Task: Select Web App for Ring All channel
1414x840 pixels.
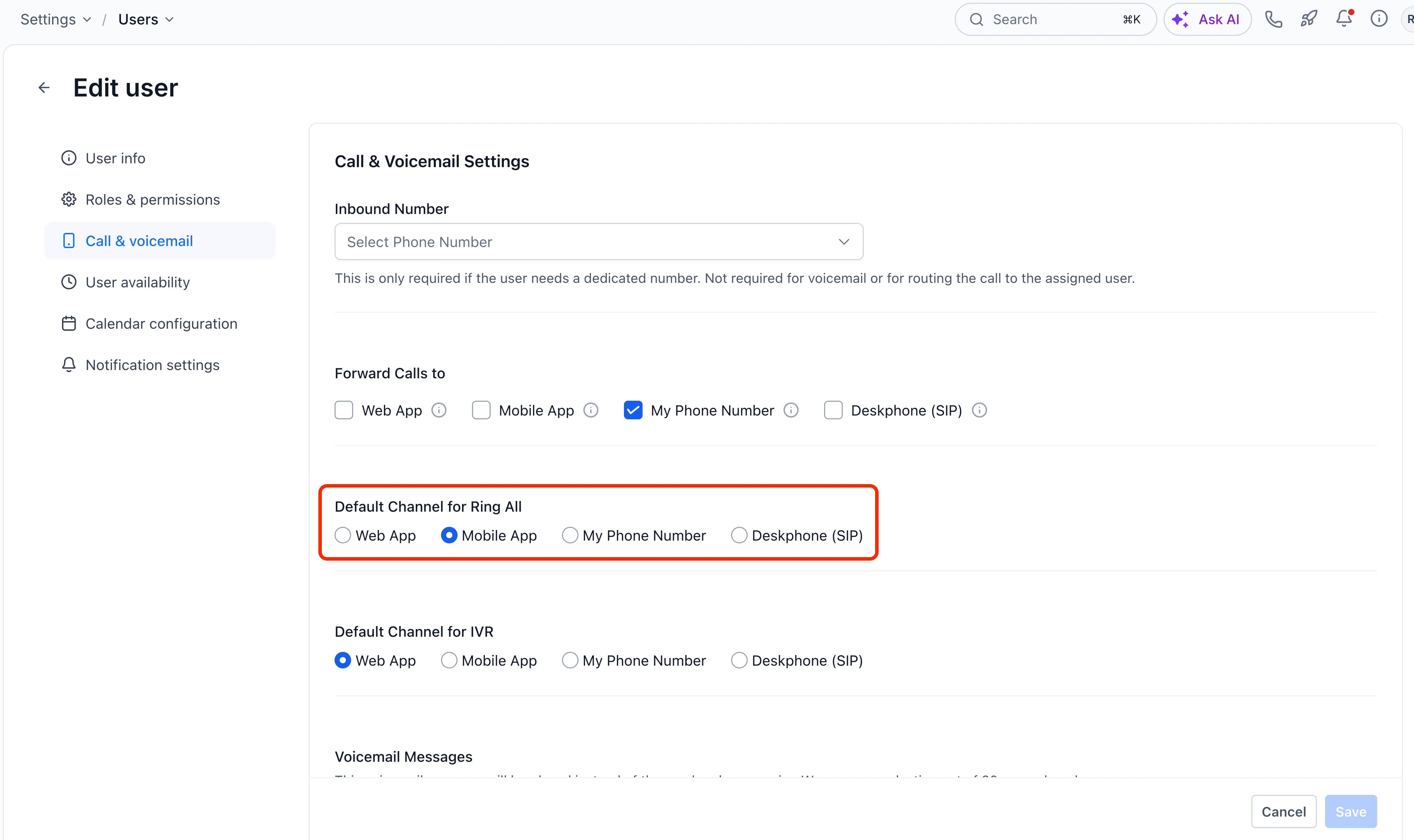Action: click(342, 535)
